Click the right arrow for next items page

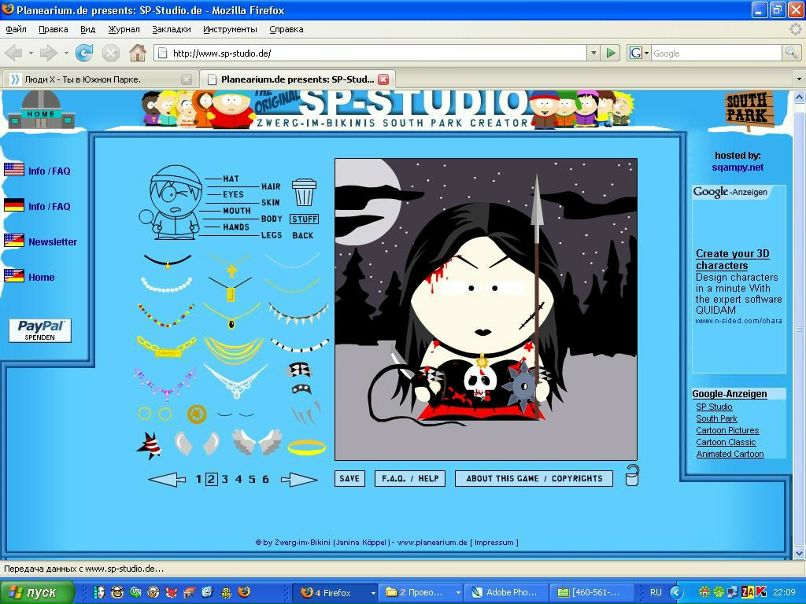tap(298, 480)
